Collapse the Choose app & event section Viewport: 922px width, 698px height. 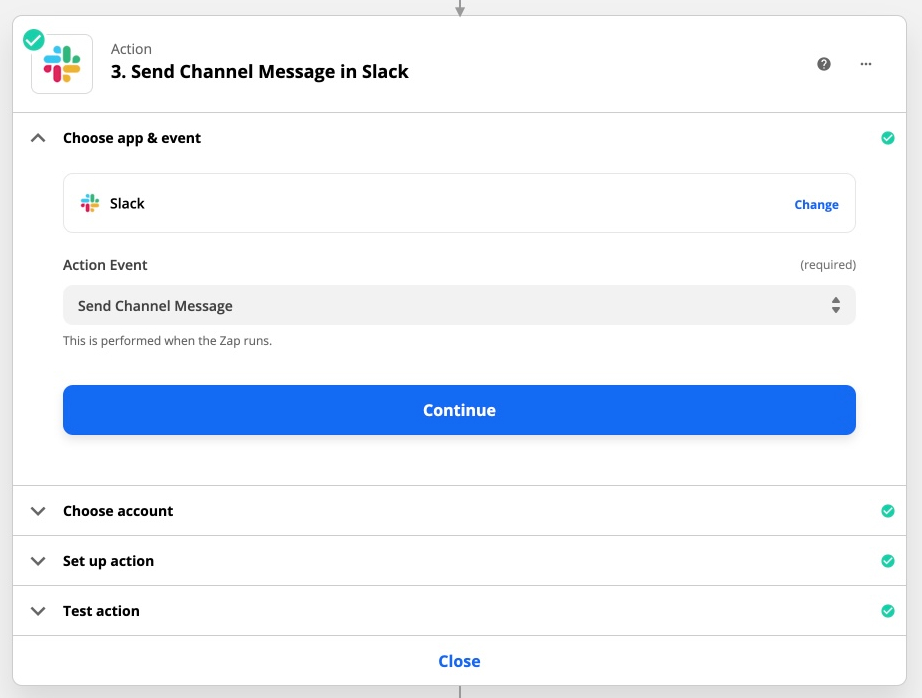pos(38,138)
